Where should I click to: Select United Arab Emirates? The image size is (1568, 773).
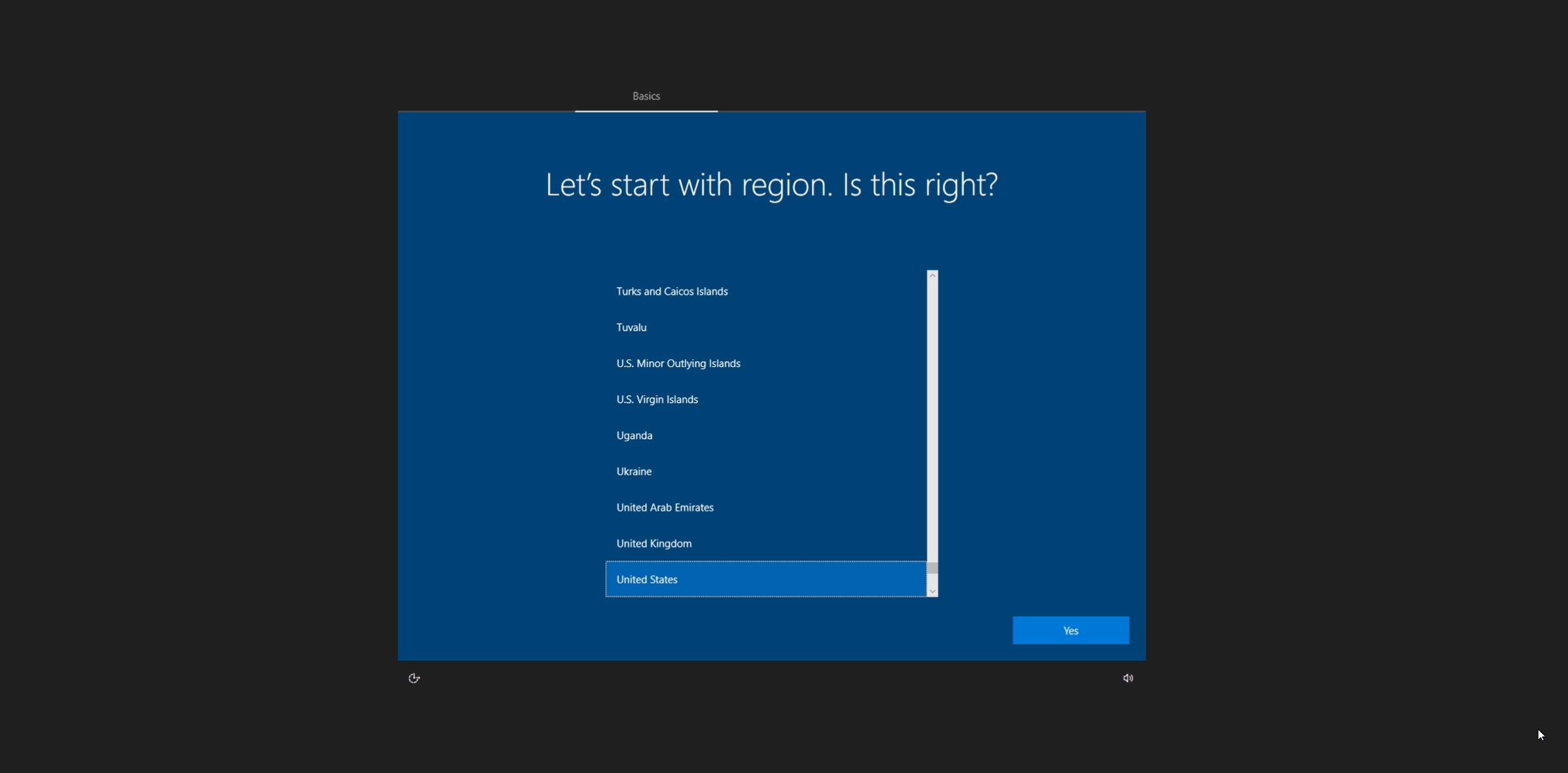tap(664, 507)
